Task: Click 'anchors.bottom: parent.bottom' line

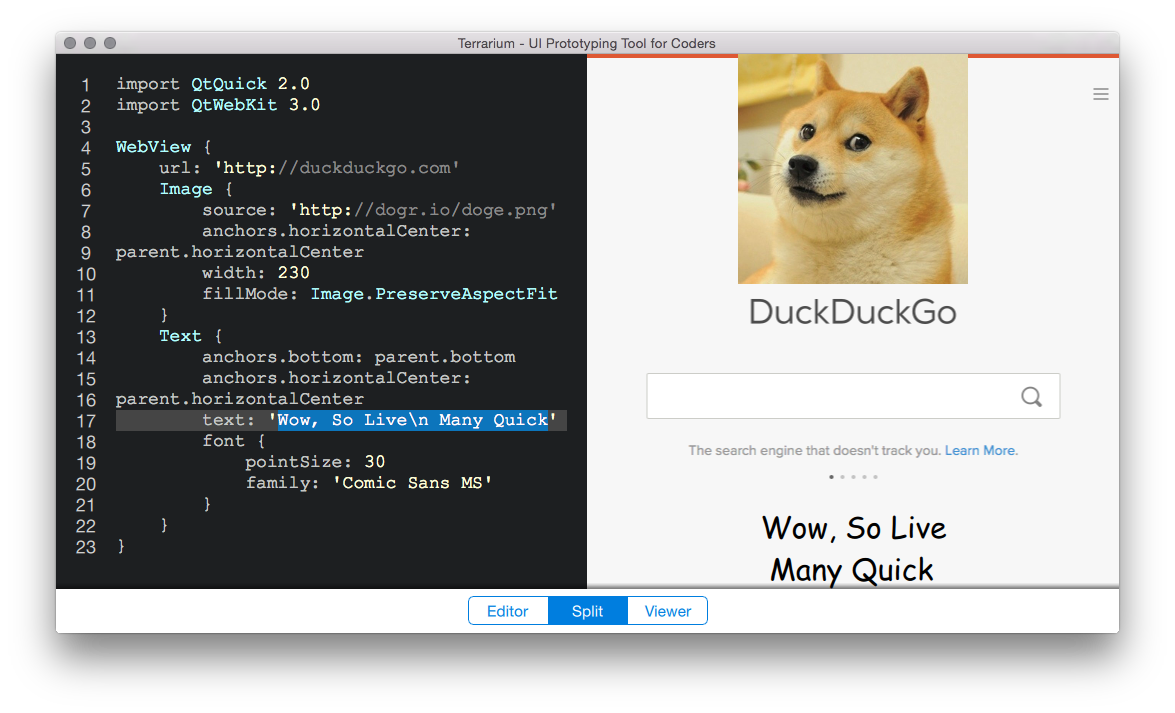Action: [359, 357]
